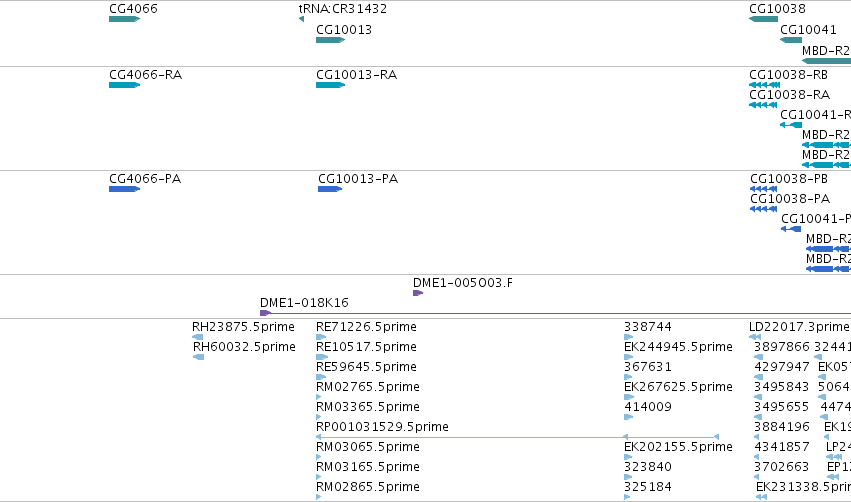Open the CG10038-RB transcript label

pyautogui.click(x=788, y=75)
